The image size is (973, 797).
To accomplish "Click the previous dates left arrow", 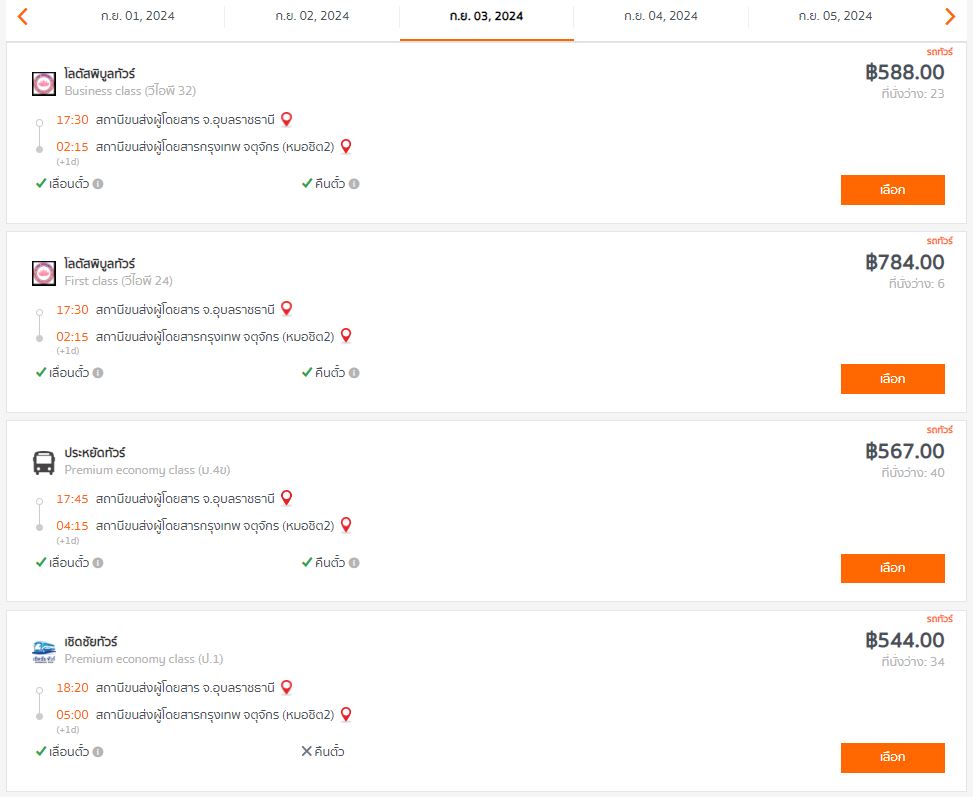I will [x=22, y=16].
